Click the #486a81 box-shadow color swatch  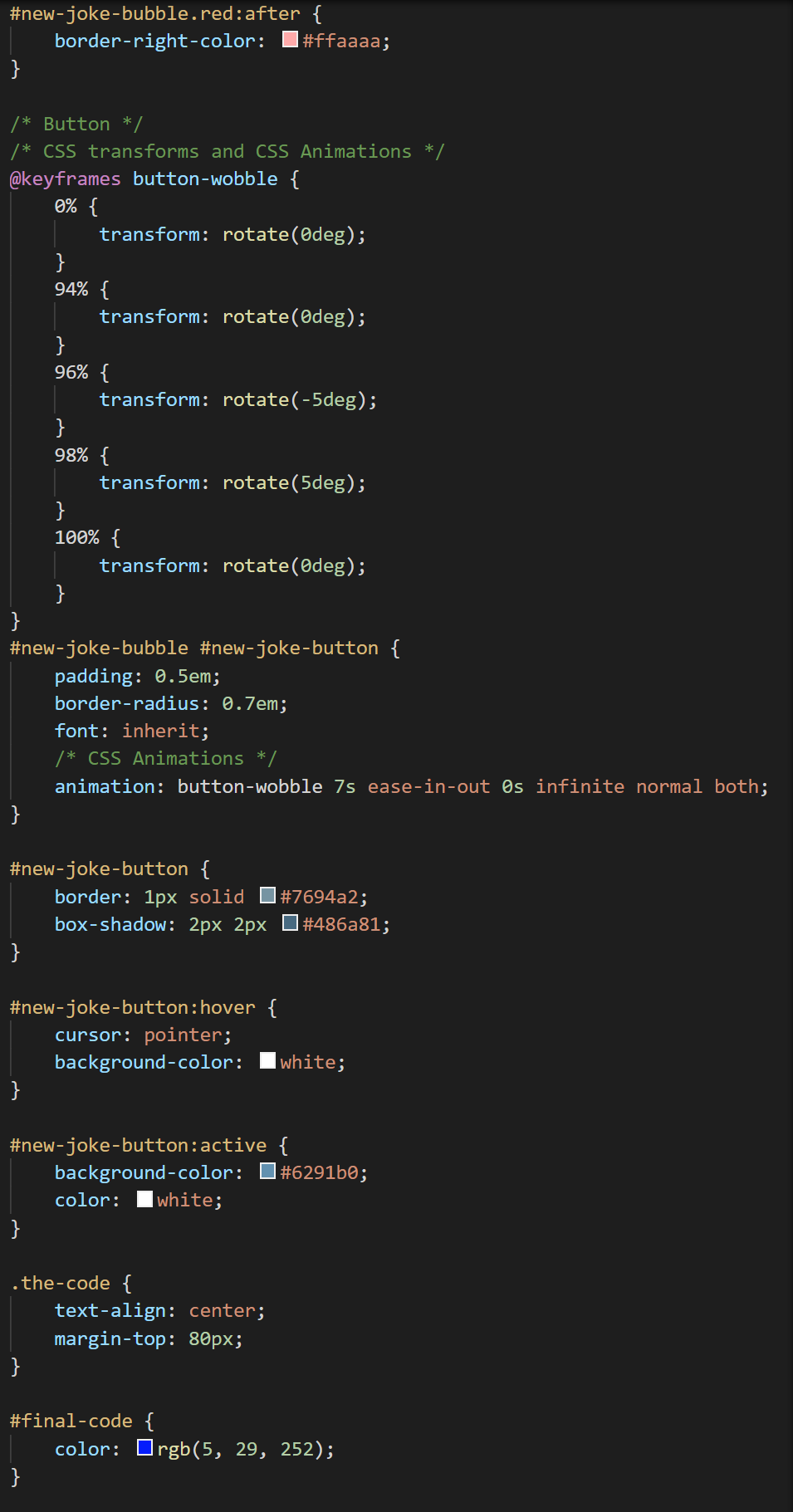[x=290, y=922]
